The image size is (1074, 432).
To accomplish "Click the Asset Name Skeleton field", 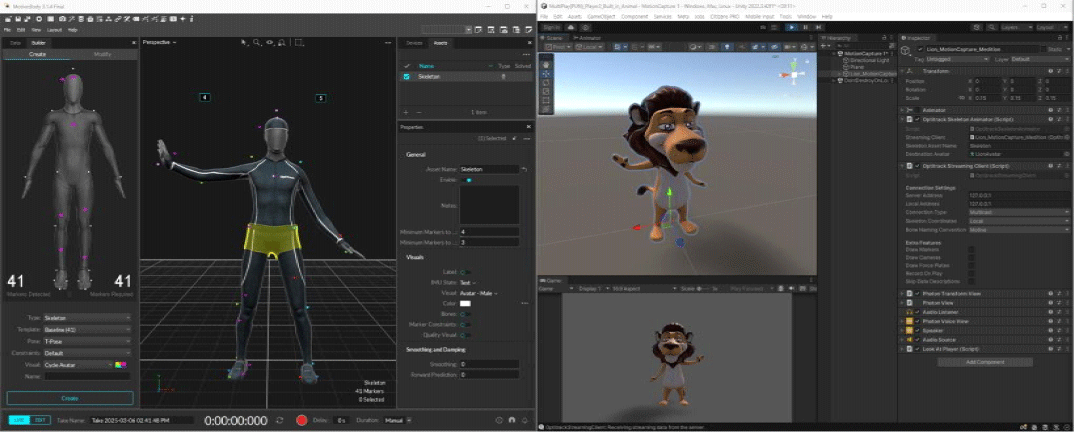I will point(489,168).
